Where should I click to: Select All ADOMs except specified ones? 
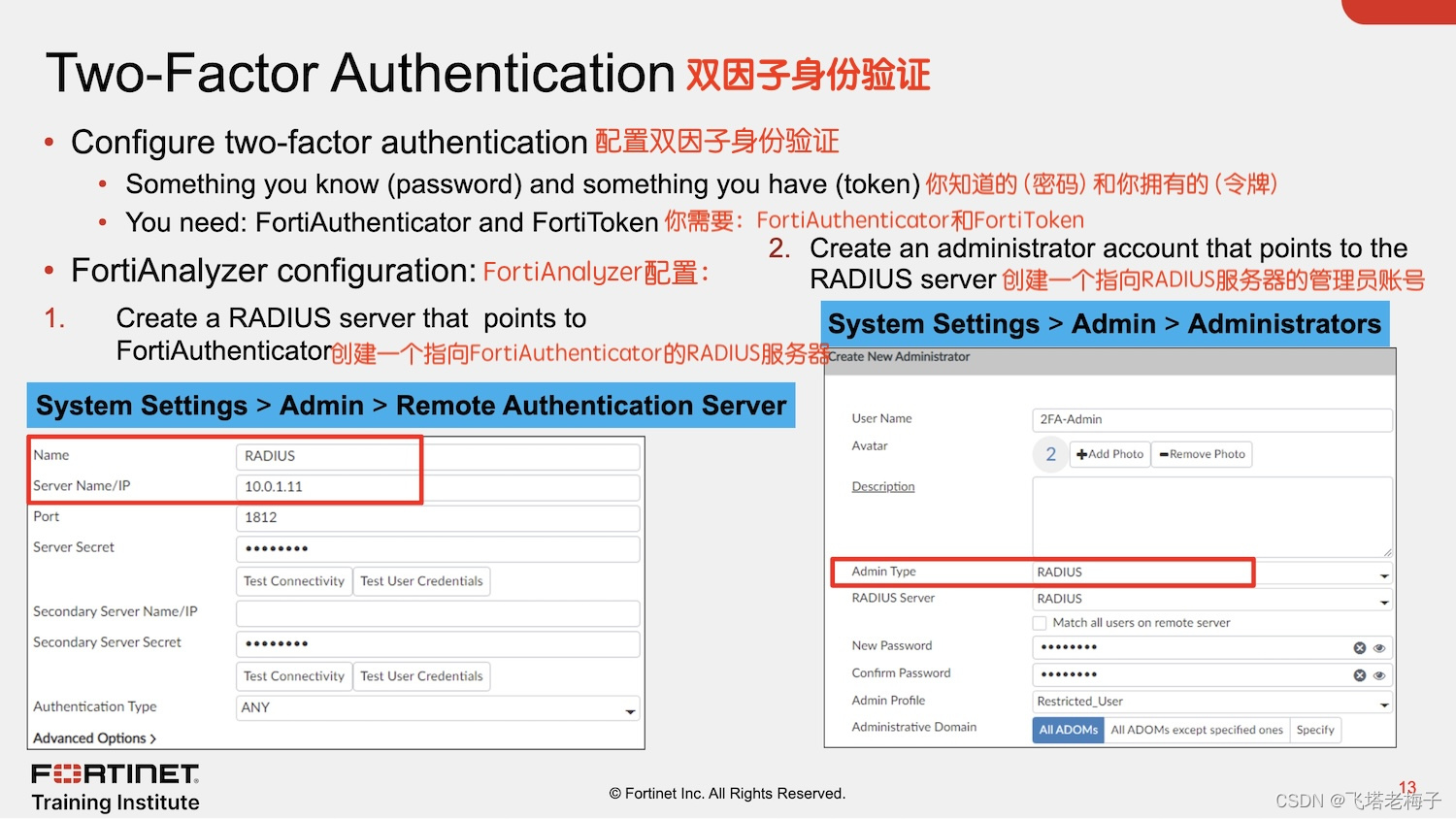(1197, 730)
